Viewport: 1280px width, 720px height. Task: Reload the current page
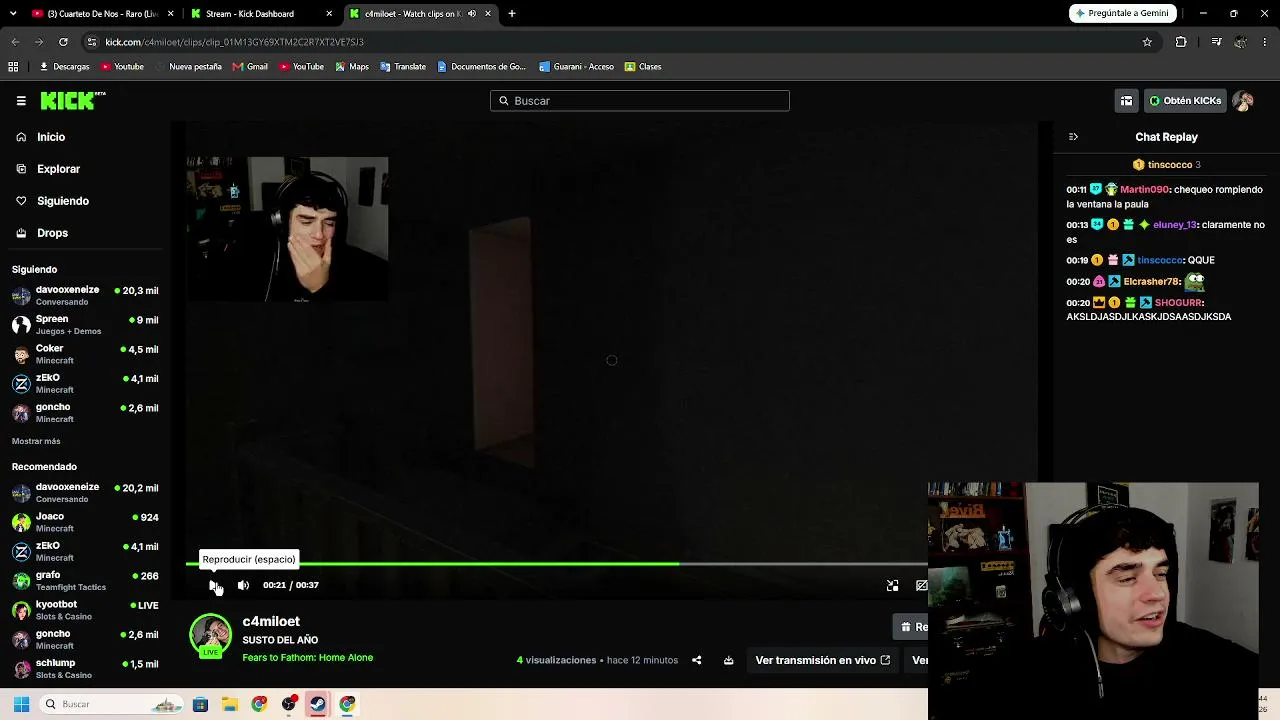(x=63, y=42)
